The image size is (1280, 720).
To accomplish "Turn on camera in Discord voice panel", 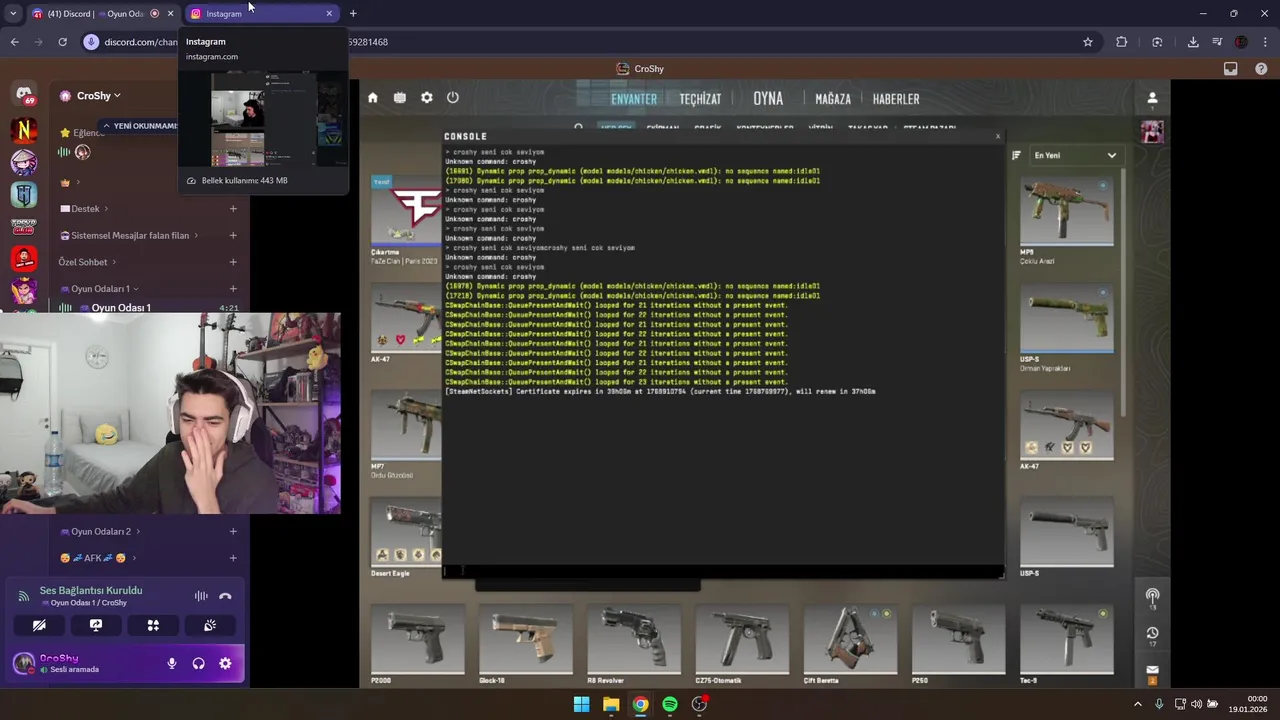I will click(39, 625).
